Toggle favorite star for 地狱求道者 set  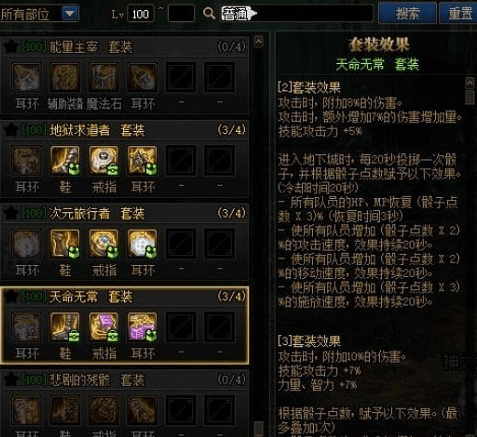click(x=10, y=129)
